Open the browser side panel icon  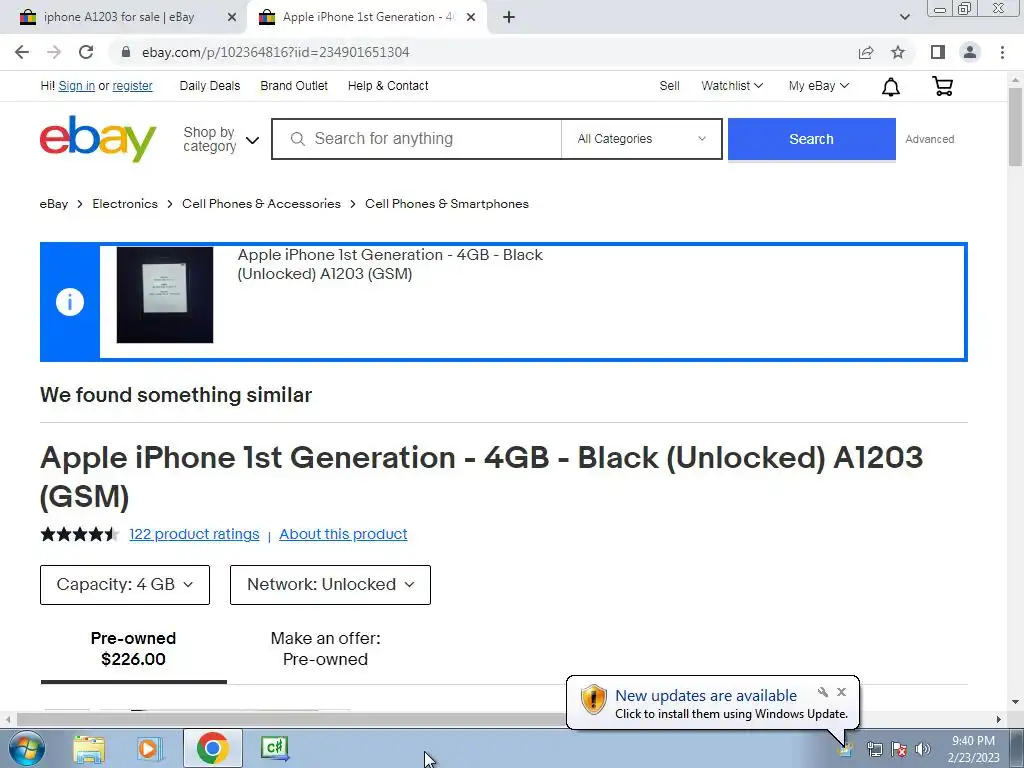click(x=938, y=52)
